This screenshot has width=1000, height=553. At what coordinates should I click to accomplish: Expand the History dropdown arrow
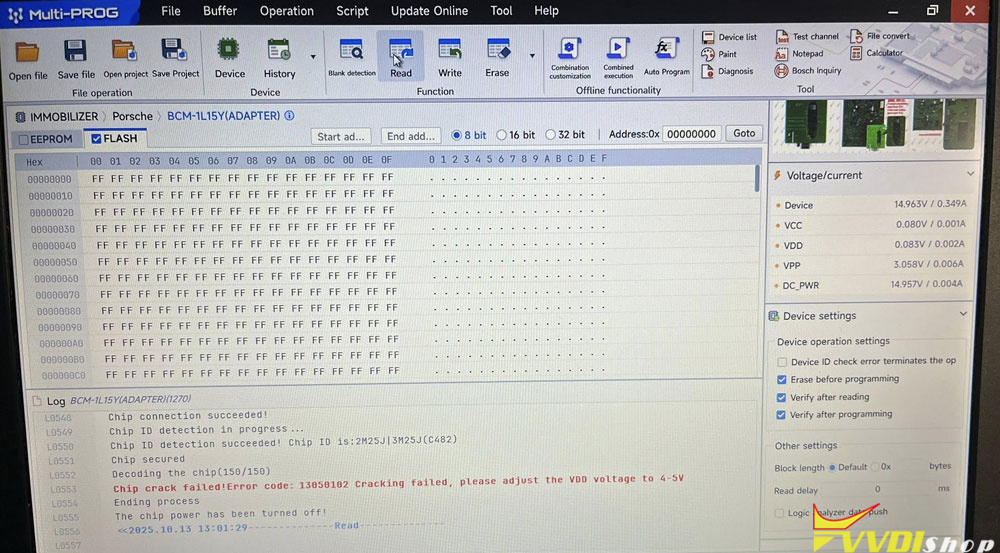click(313, 57)
